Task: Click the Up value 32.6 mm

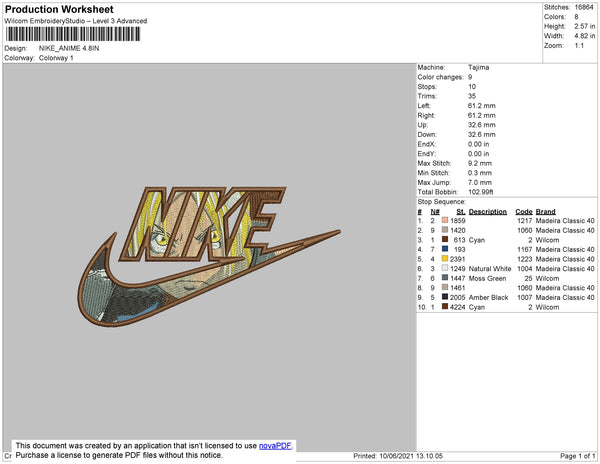Action: click(x=481, y=125)
